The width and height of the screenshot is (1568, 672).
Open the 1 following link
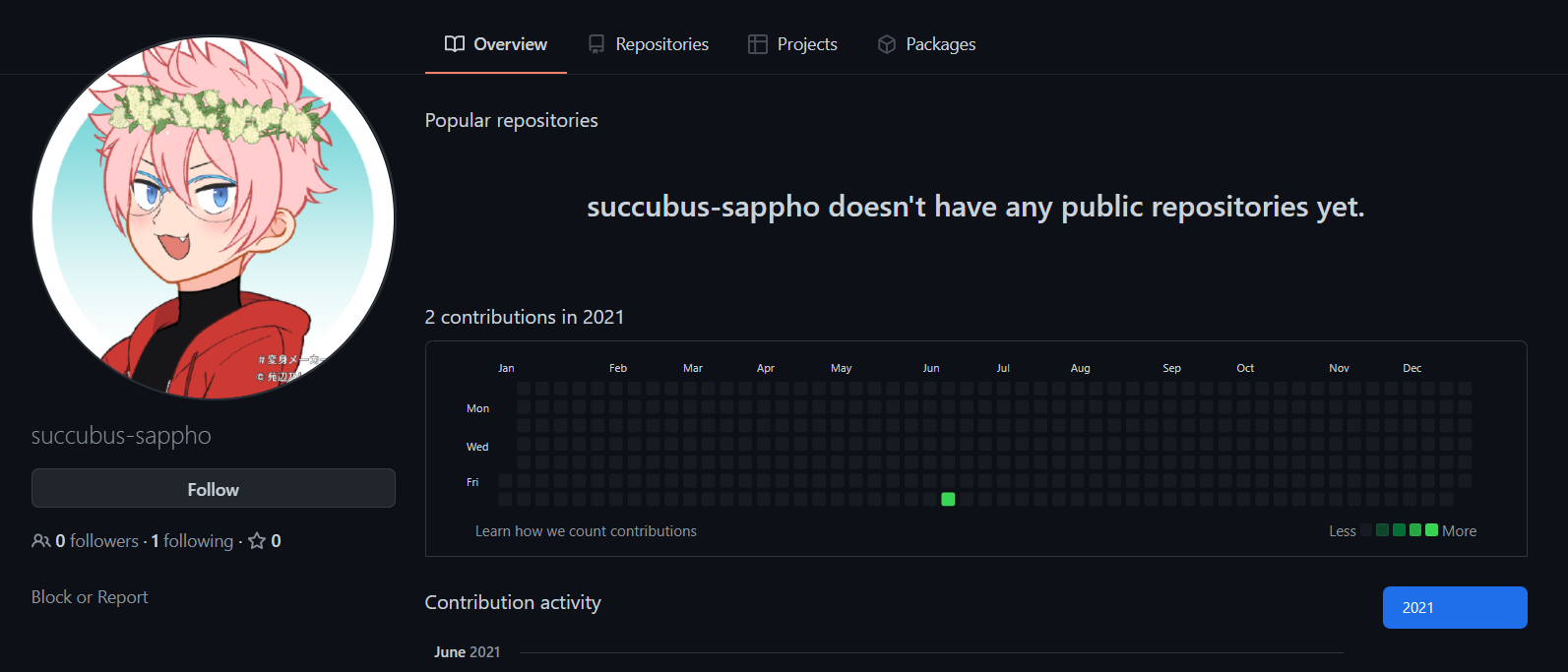[x=192, y=541]
